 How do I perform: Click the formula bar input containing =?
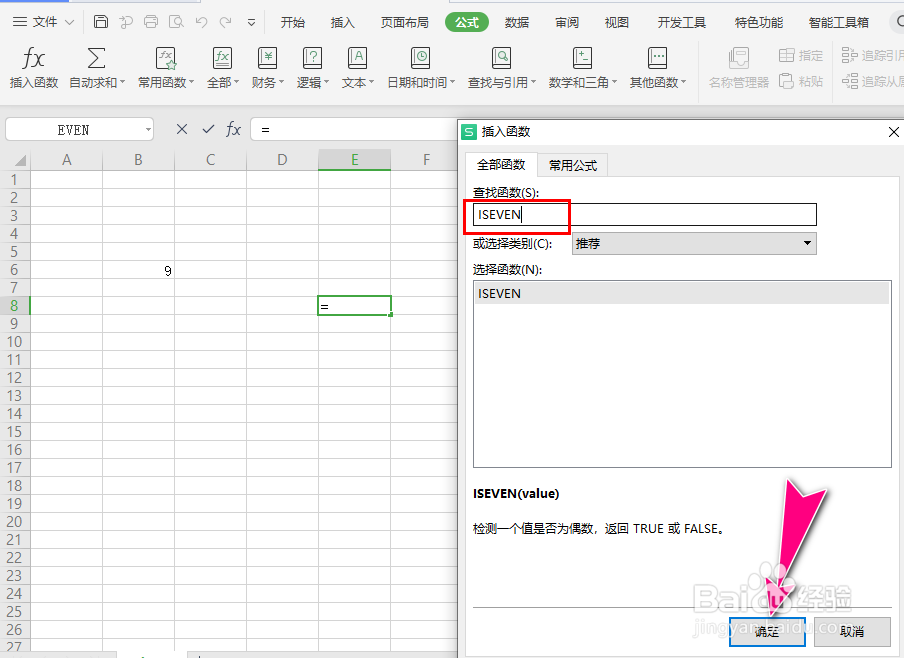pyautogui.click(x=354, y=130)
